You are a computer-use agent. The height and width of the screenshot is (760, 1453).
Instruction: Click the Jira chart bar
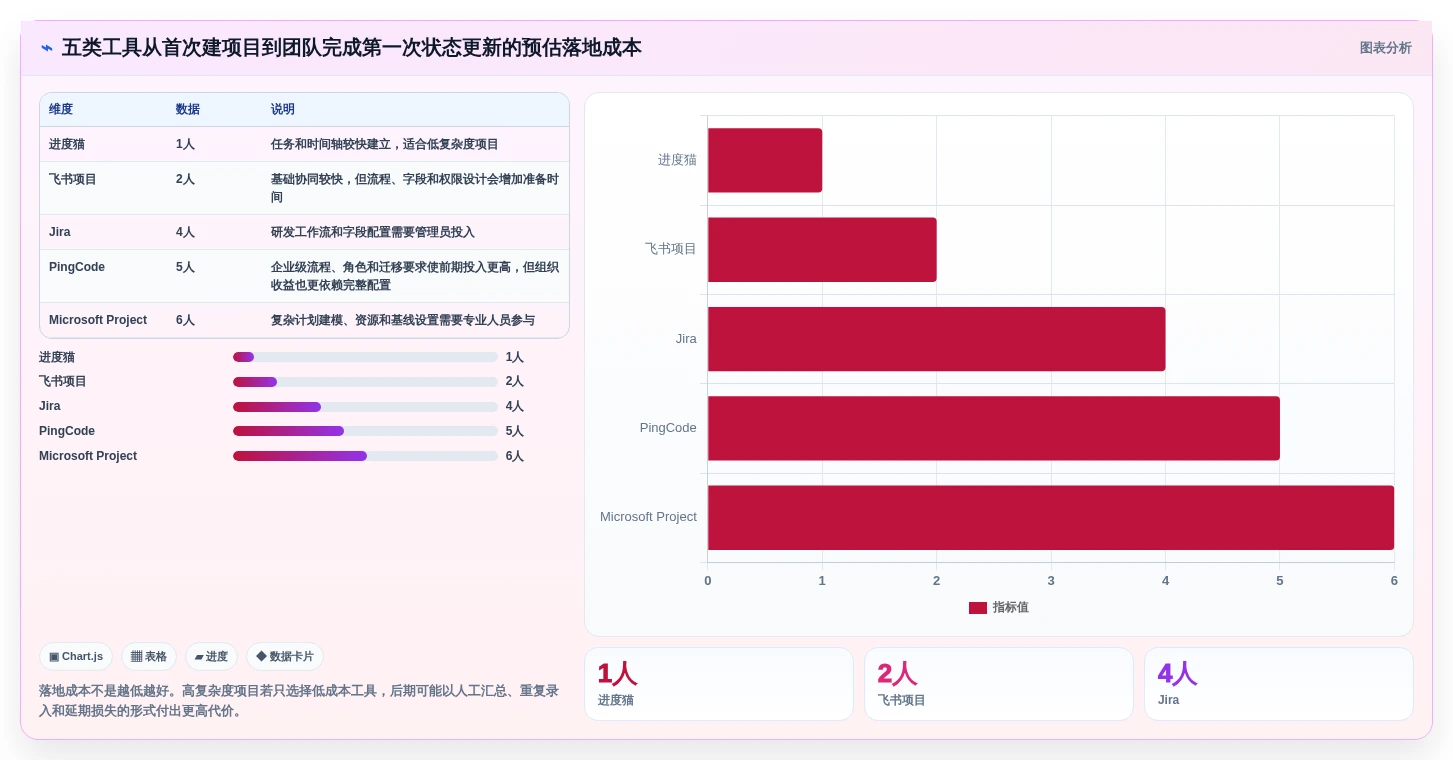click(x=937, y=339)
